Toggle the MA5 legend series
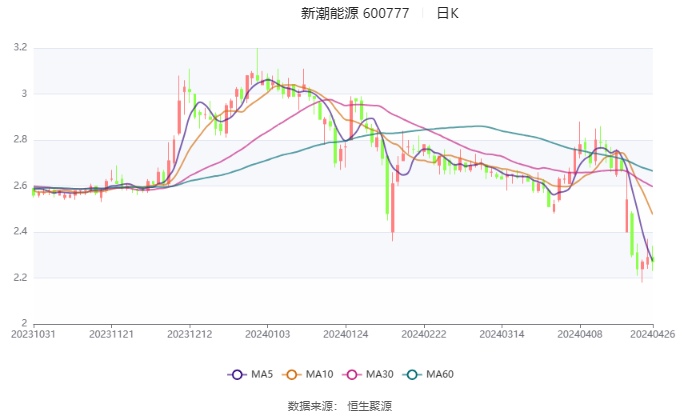Image resolution: width=680 pixels, height=413 pixels. pyautogui.click(x=250, y=374)
